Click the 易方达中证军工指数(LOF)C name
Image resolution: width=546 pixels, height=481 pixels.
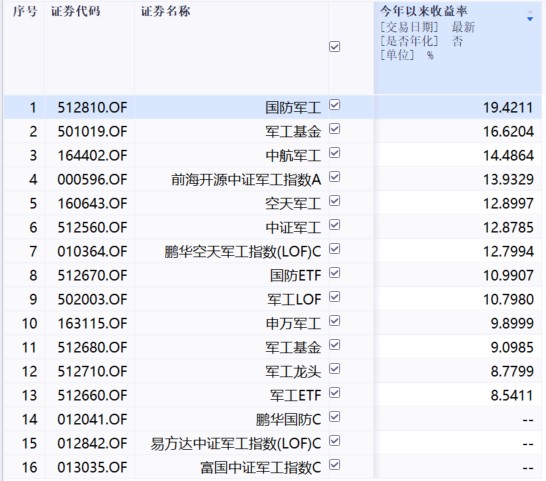point(236,444)
